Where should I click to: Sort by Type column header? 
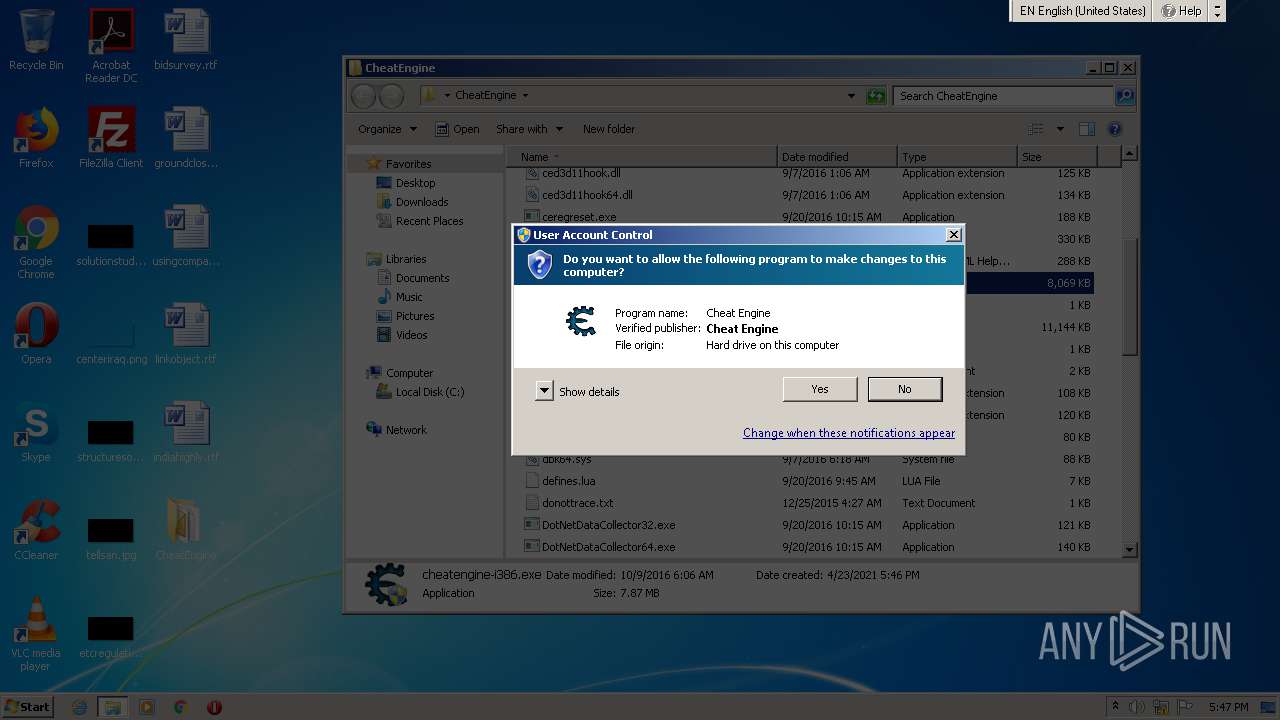point(957,157)
